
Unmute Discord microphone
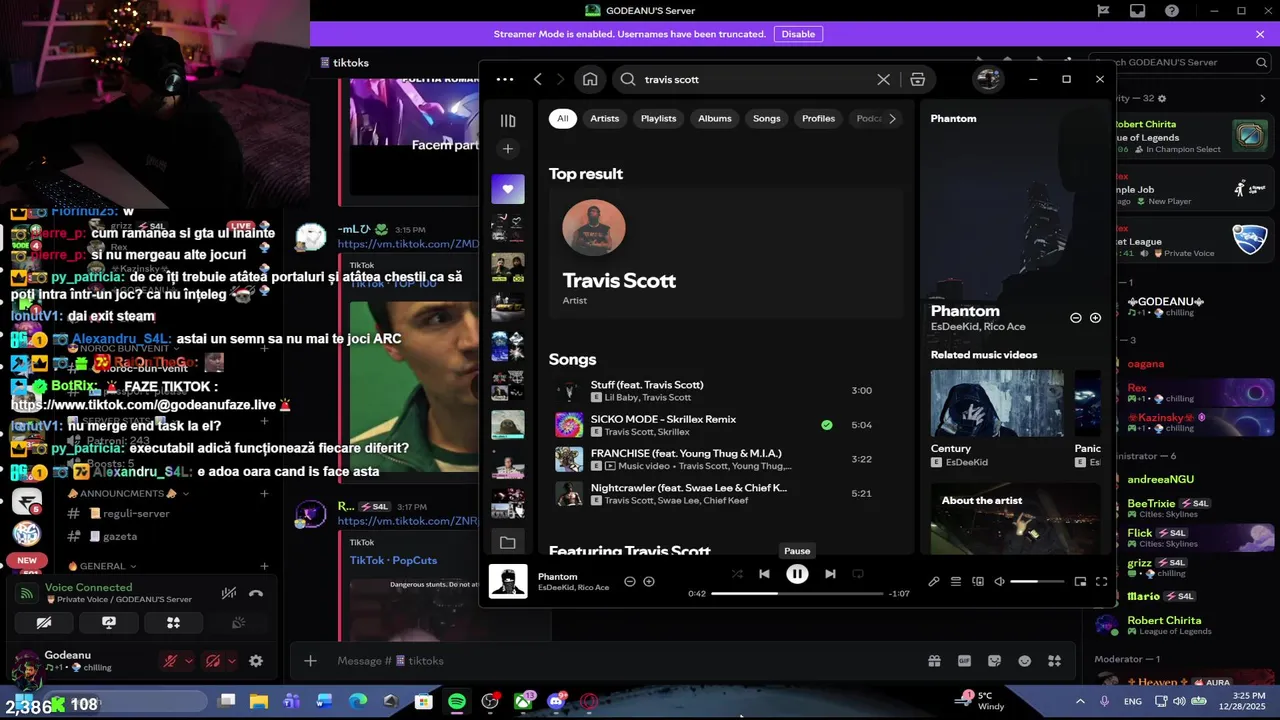coord(171,661)
